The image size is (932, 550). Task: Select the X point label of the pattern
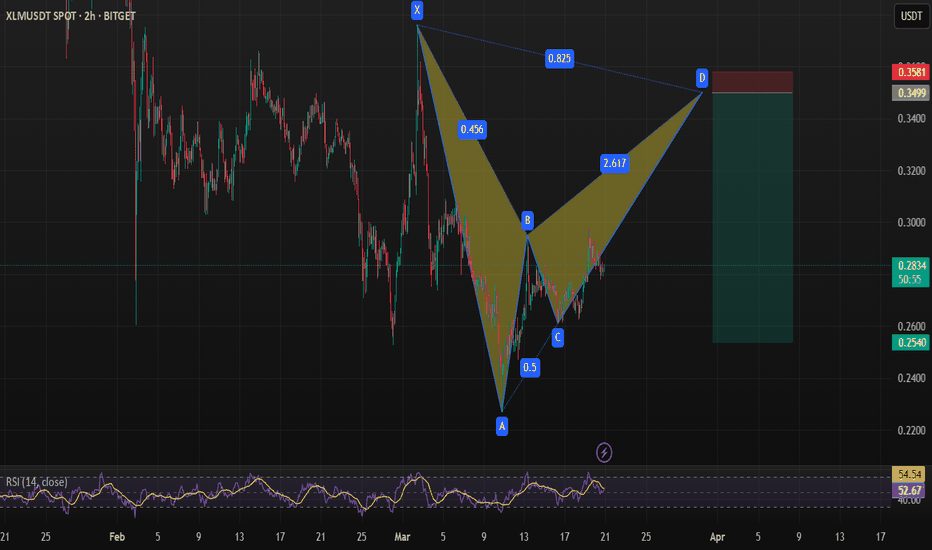pyautogui.click(x=417, y=10)
